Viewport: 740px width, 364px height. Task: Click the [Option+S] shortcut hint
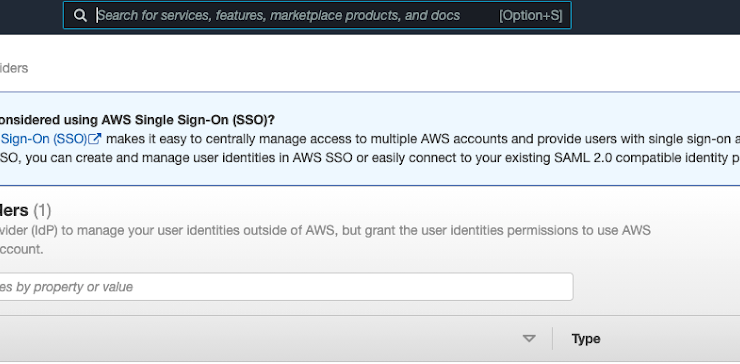click(x=530, y=16)
